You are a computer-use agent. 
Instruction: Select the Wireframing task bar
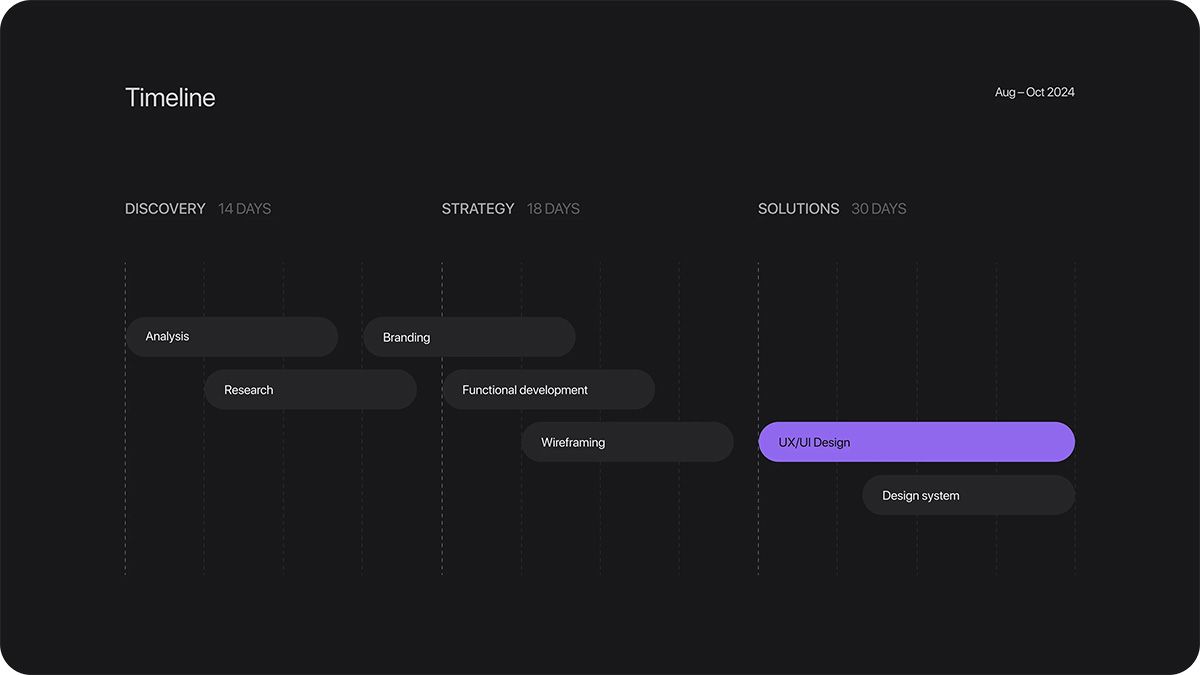click(627, 442)
